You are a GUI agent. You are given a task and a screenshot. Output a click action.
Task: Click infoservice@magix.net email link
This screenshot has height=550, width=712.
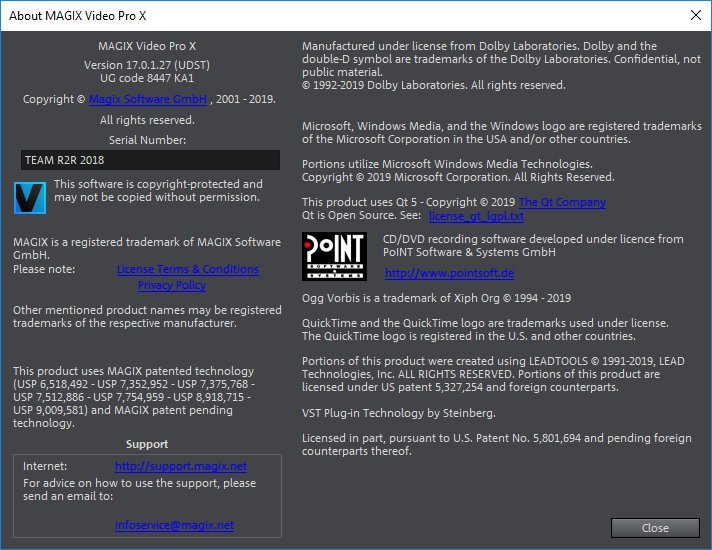(174, 525)
